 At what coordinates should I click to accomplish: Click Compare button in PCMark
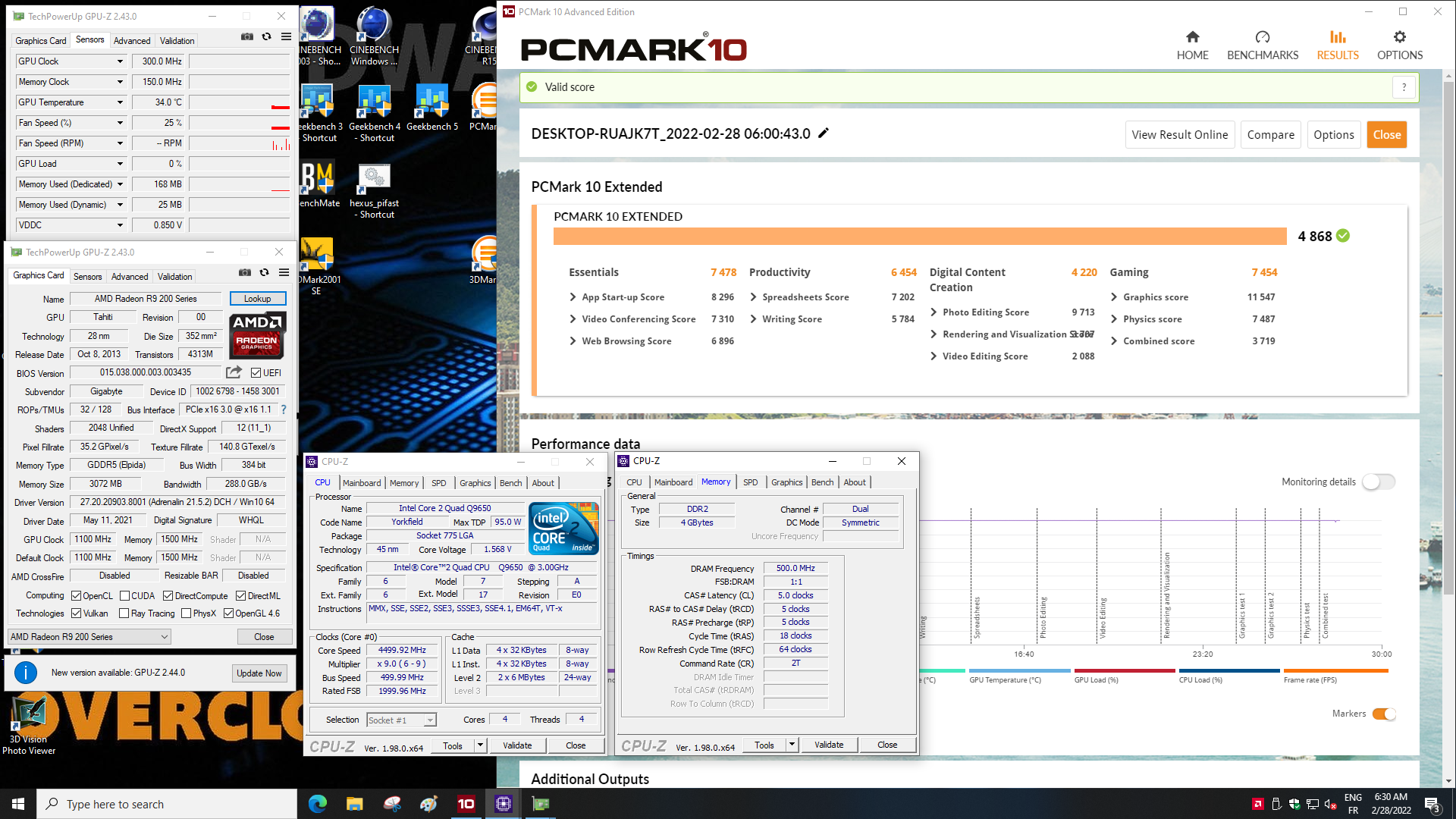click(1270, 135)
